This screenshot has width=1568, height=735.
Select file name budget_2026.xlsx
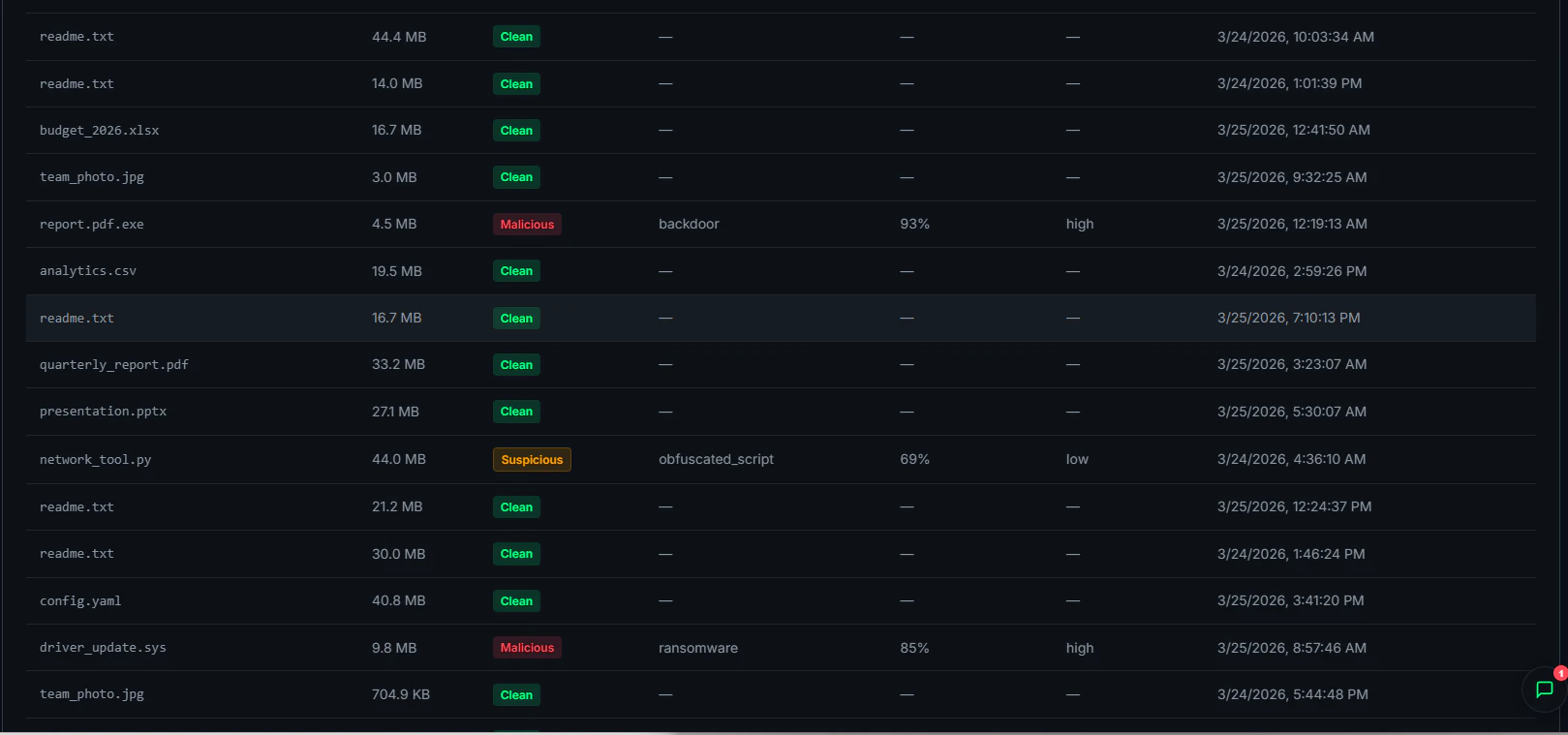99,131
